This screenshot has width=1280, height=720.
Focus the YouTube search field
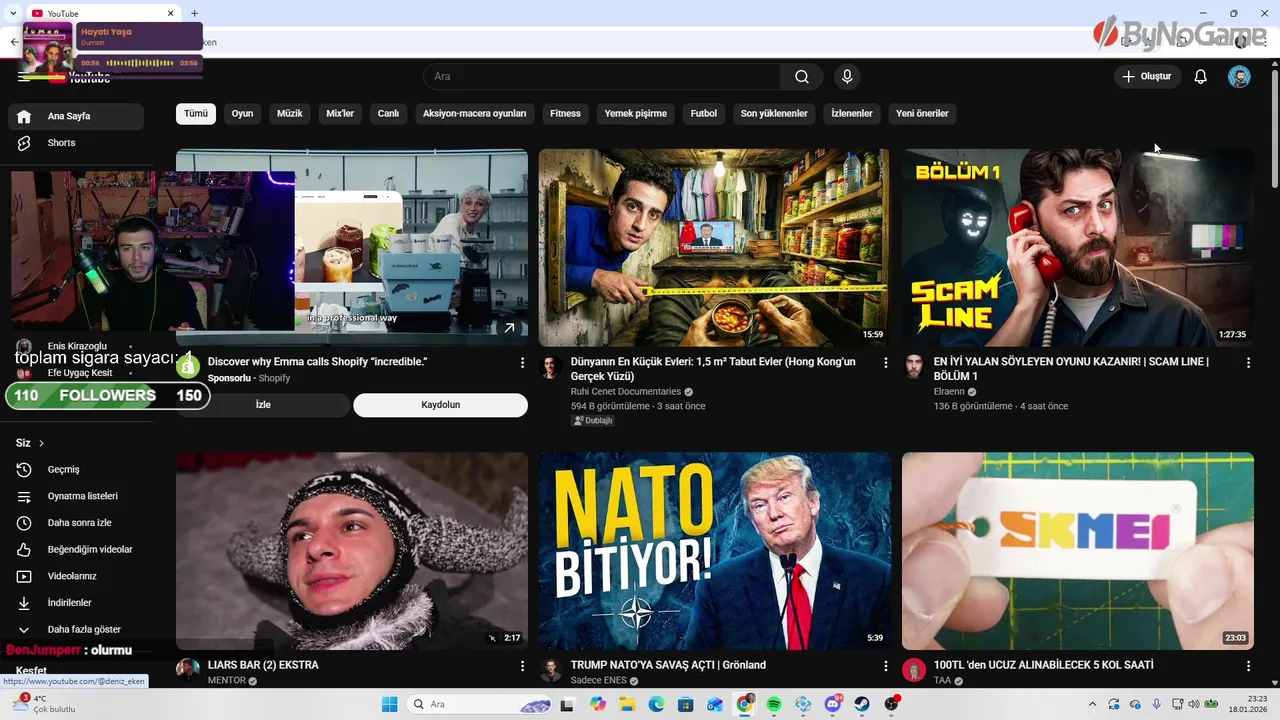click(x=602, y=77)
